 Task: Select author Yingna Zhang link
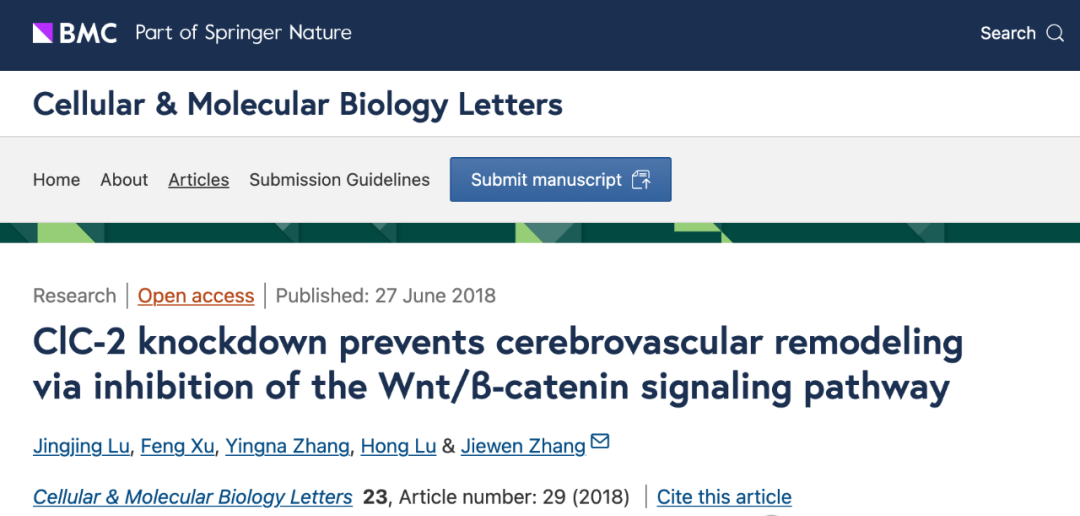pyautogui.click(x=288, y=446)
